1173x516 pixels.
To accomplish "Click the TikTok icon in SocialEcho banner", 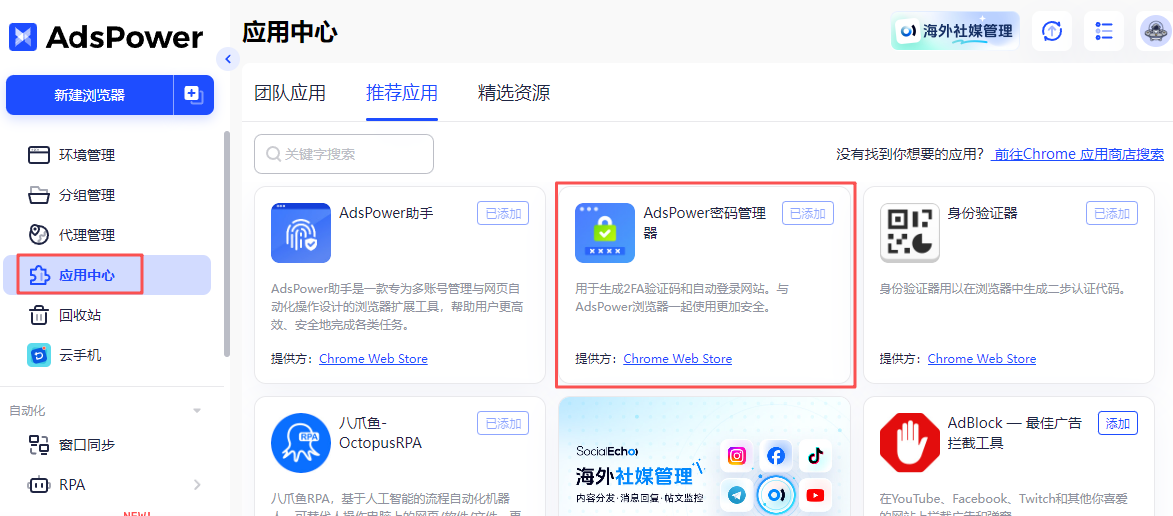I will coord(815,456).
